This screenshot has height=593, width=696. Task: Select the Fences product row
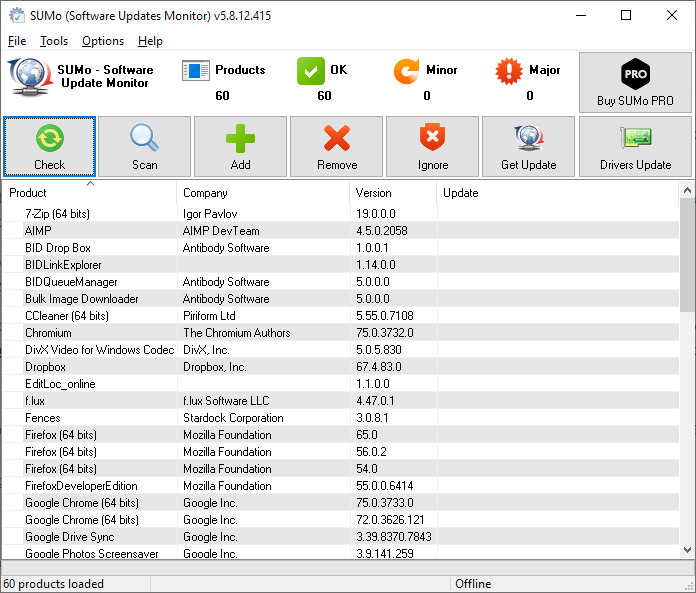[341, 418]
